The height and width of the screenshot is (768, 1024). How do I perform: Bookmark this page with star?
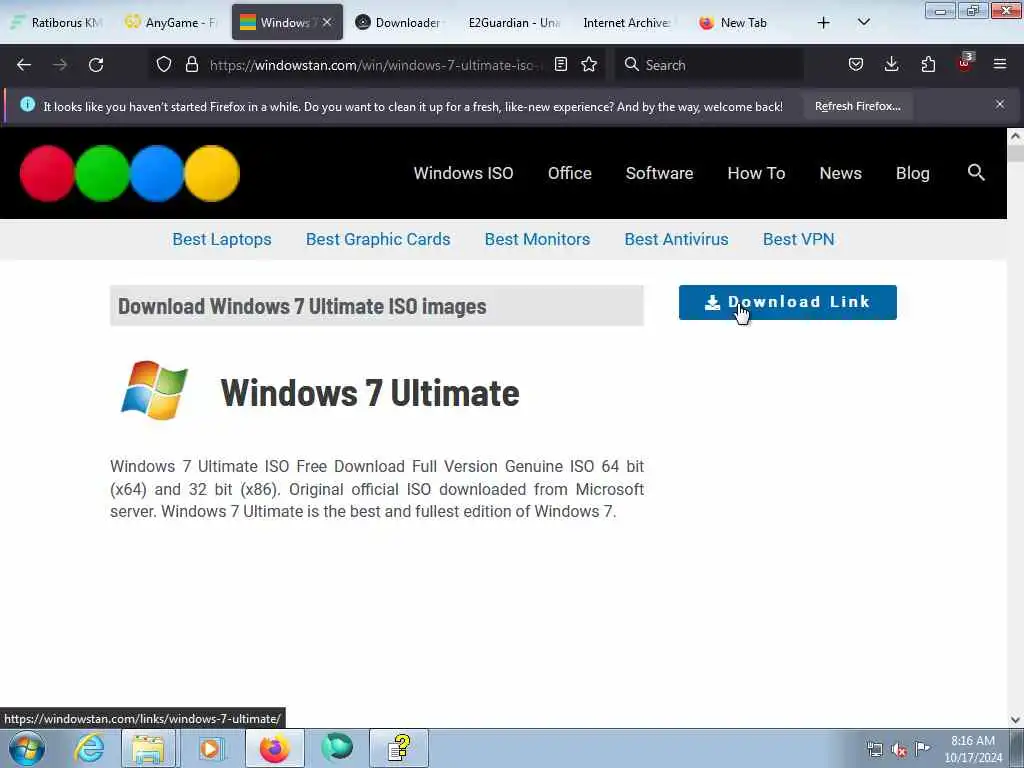click(x=589, y=64)
